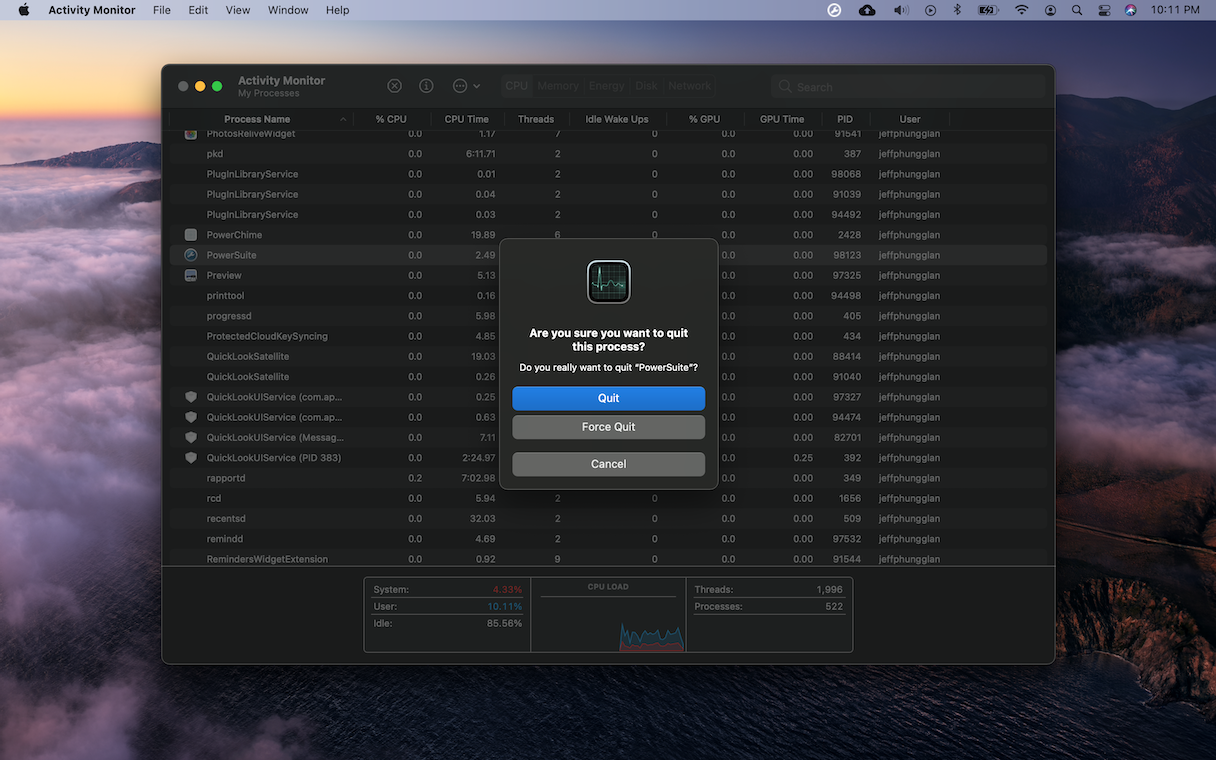Sort by the % GPU column header
Viewport: 1216px width, 760px height.
(x=704, y=119)
